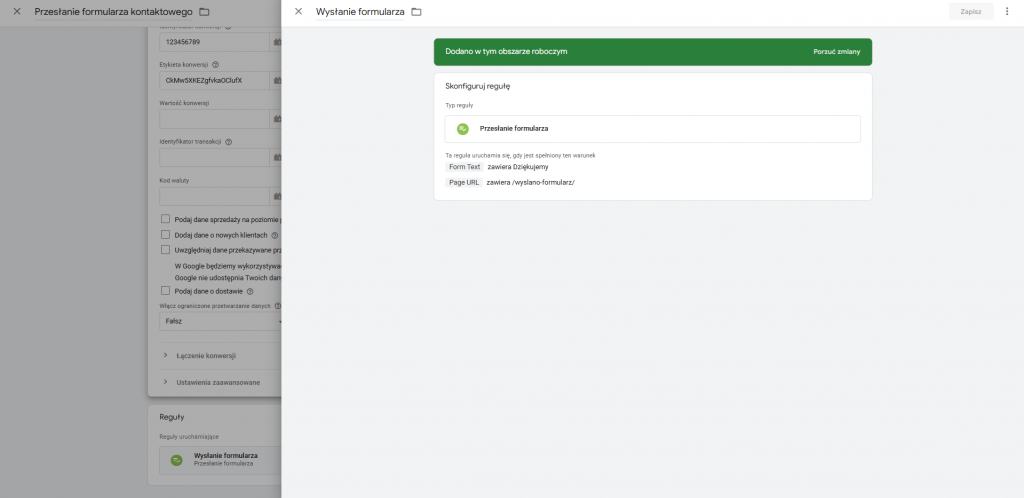The image size is (1024, 498).
Task: Open the three-dot more options menu
Action: click(1006, 11)
